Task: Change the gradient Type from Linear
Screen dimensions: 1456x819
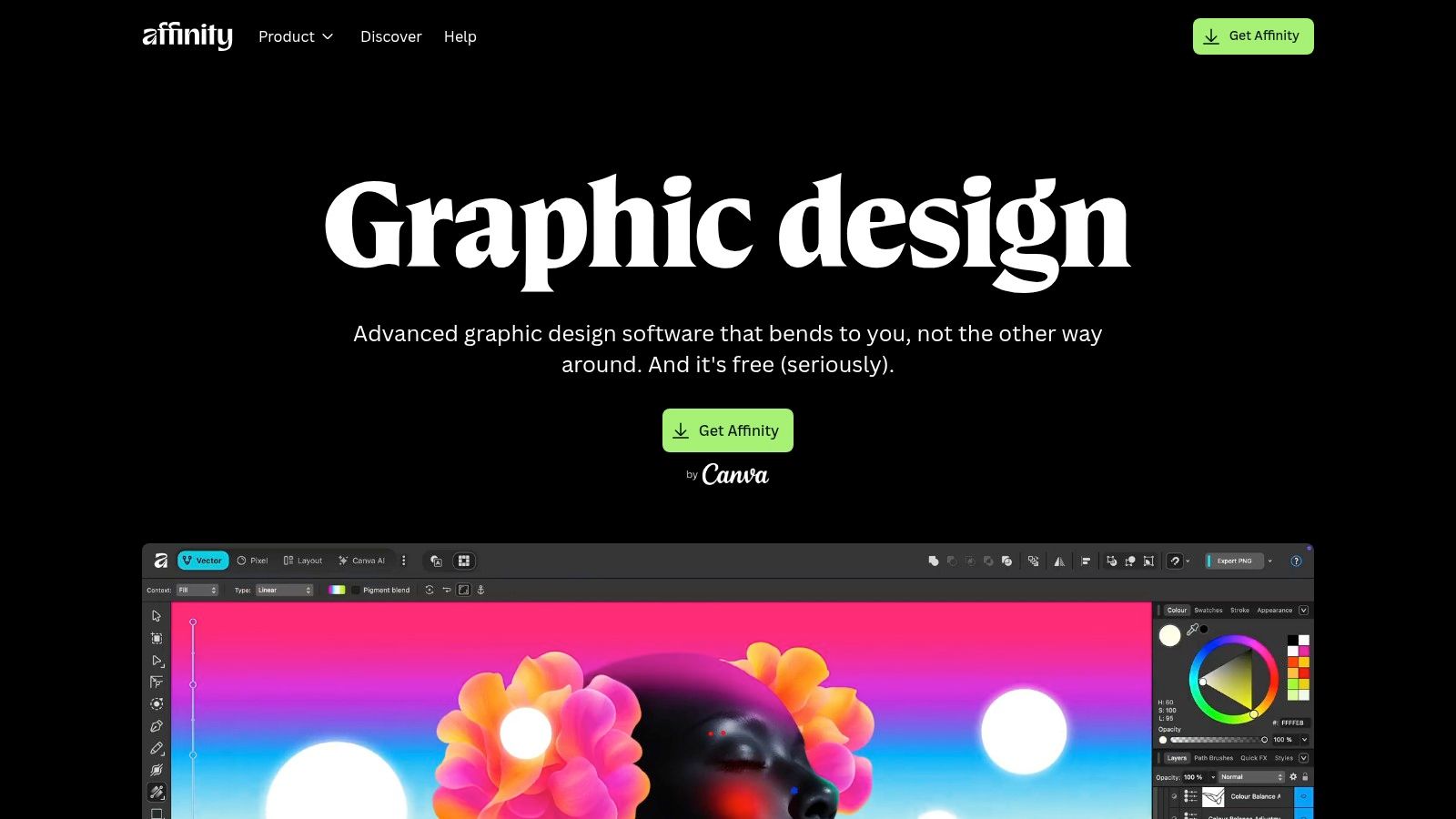Action: point(284,590)
